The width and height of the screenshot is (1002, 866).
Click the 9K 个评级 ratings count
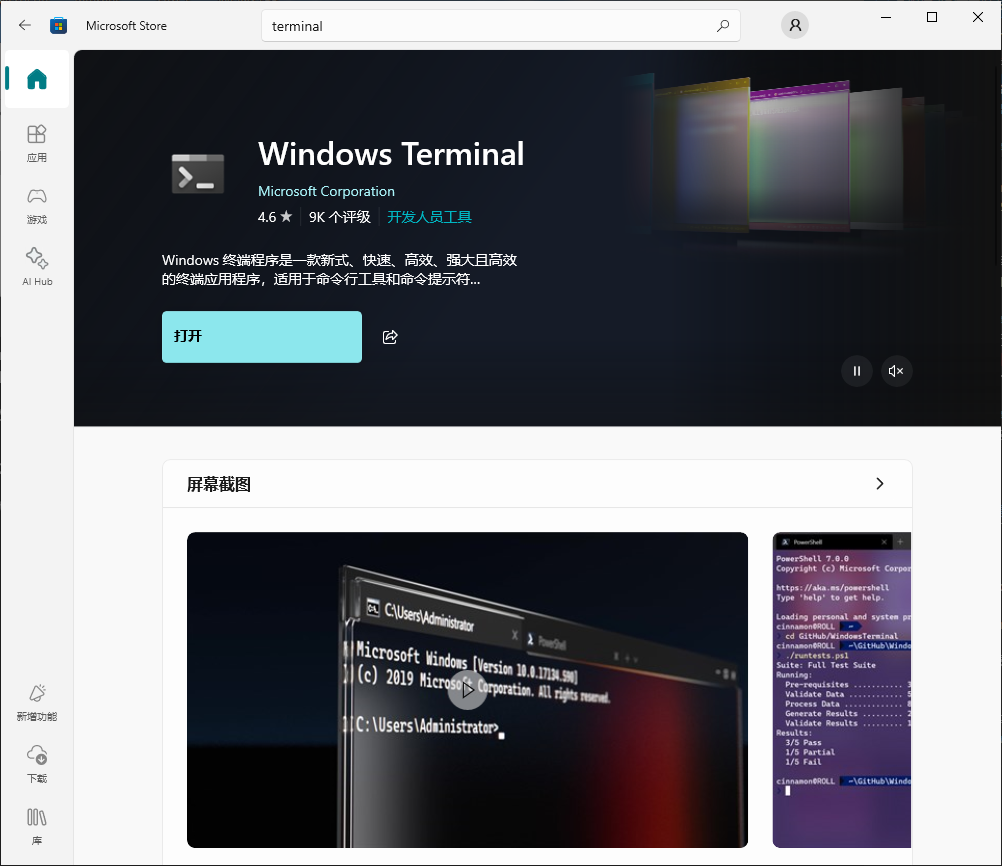(x=339, y=217)
